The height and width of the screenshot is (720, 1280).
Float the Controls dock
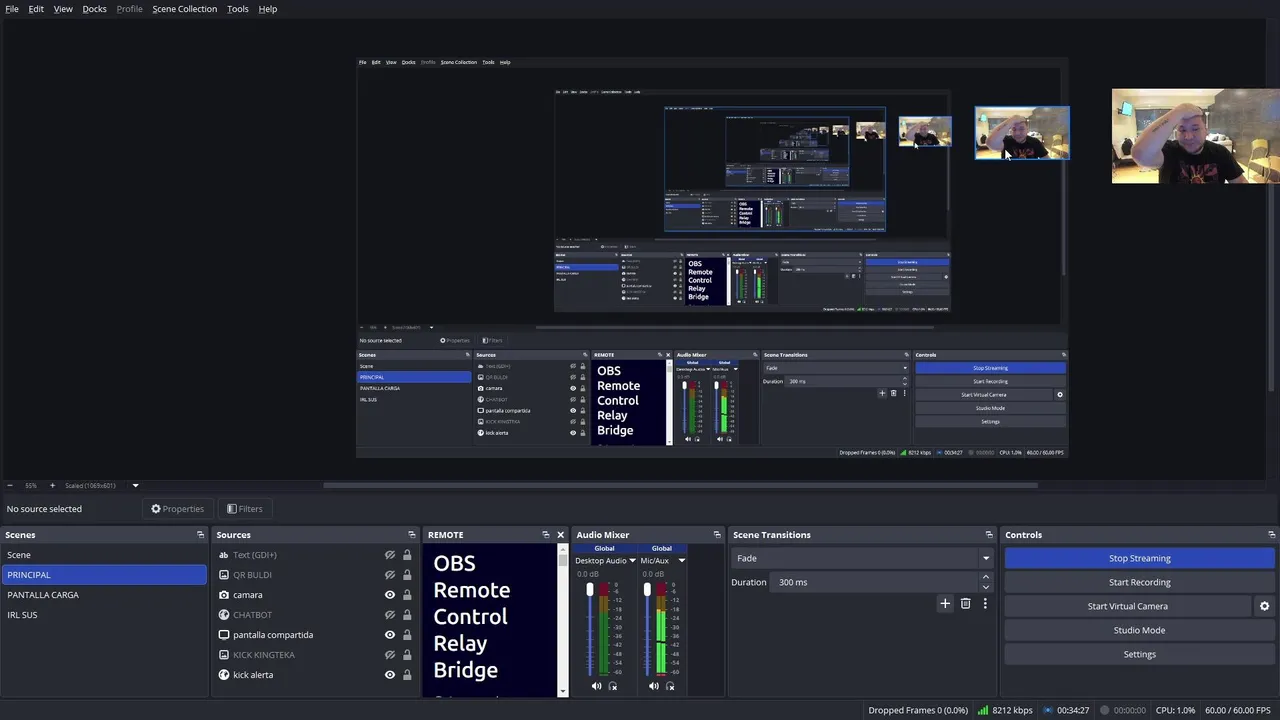[x=1272, y=535]
